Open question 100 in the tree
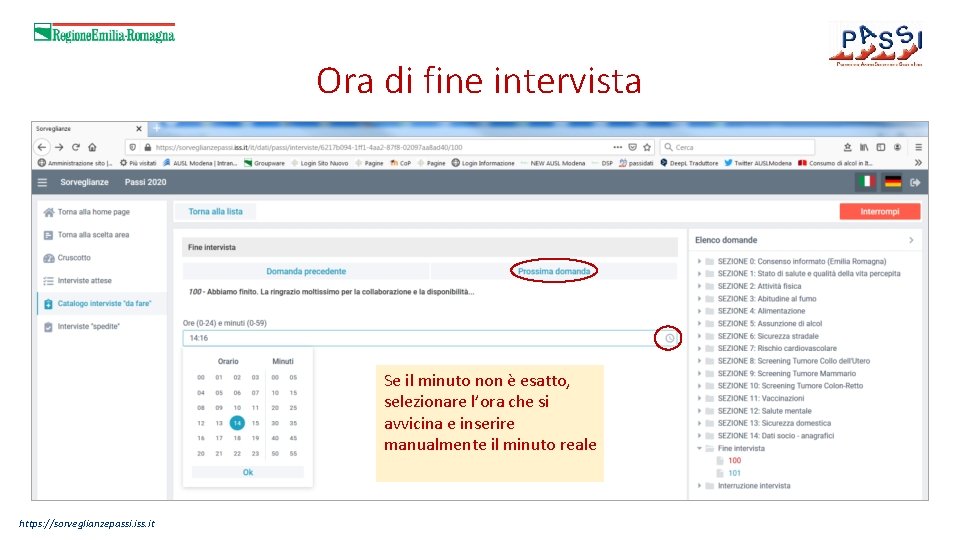Screen dimensions: 960x540 [735, 460]
